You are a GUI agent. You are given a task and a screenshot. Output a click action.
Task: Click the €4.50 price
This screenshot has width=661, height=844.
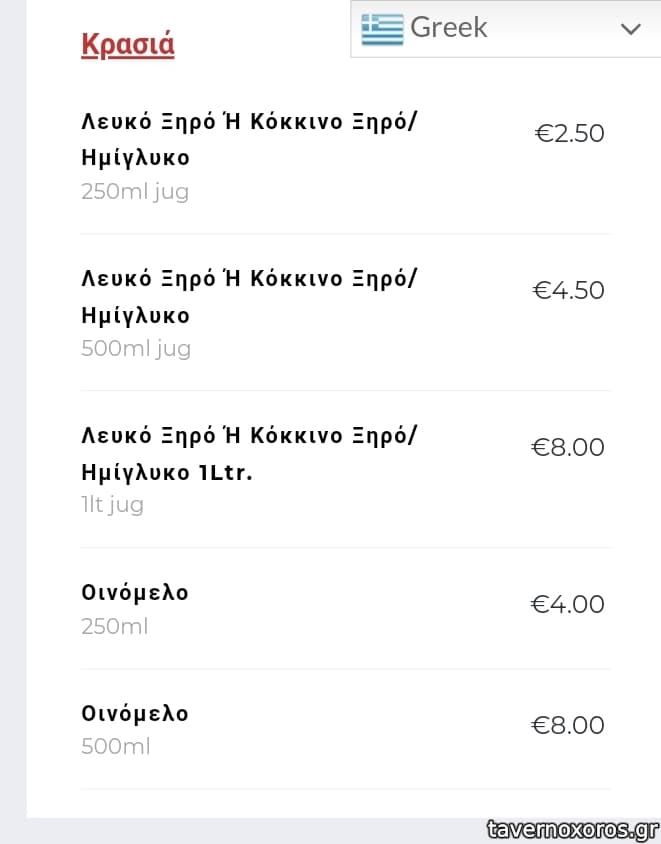tap(569, 290)
